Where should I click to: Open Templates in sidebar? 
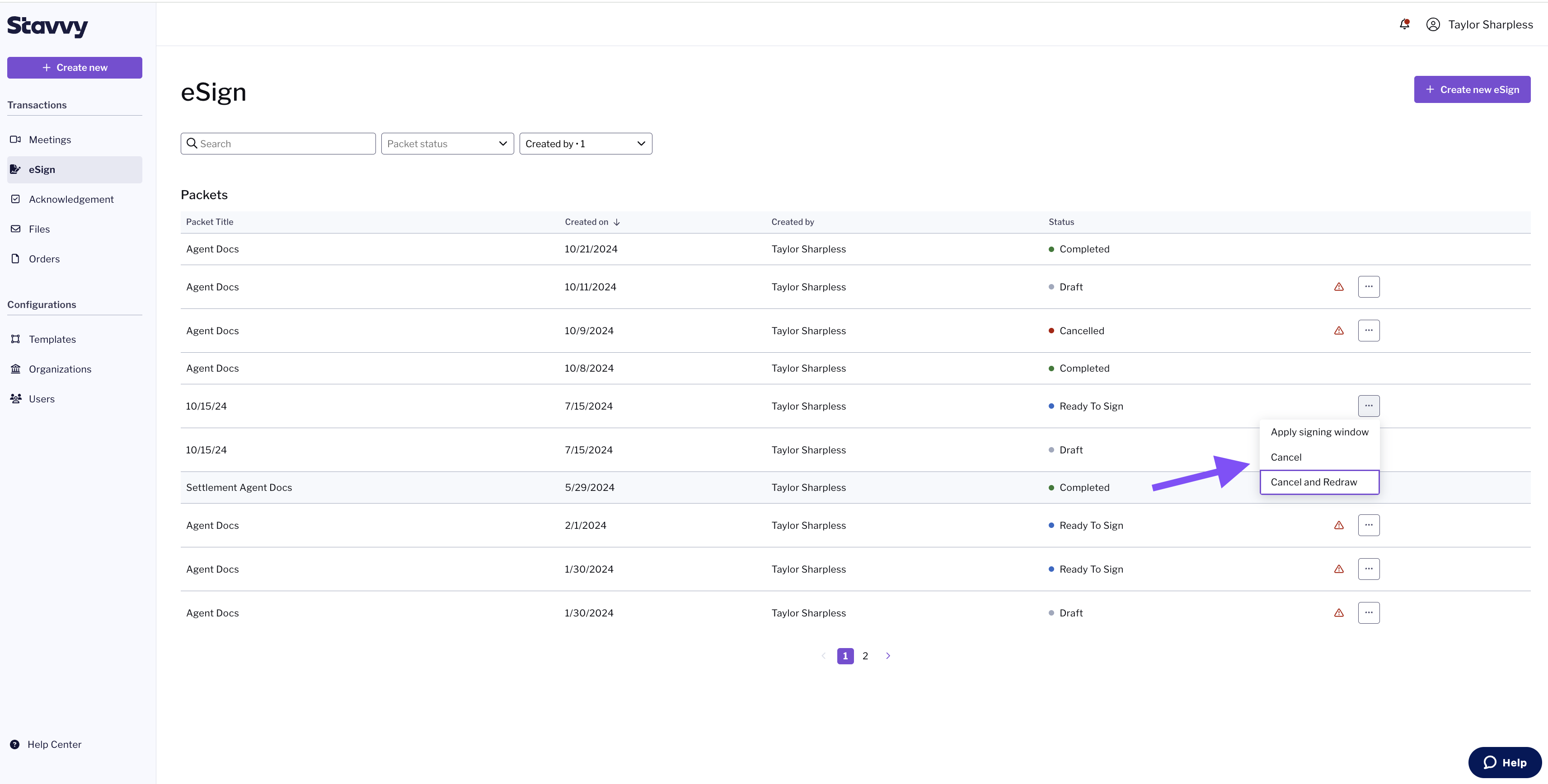[75, 340]
